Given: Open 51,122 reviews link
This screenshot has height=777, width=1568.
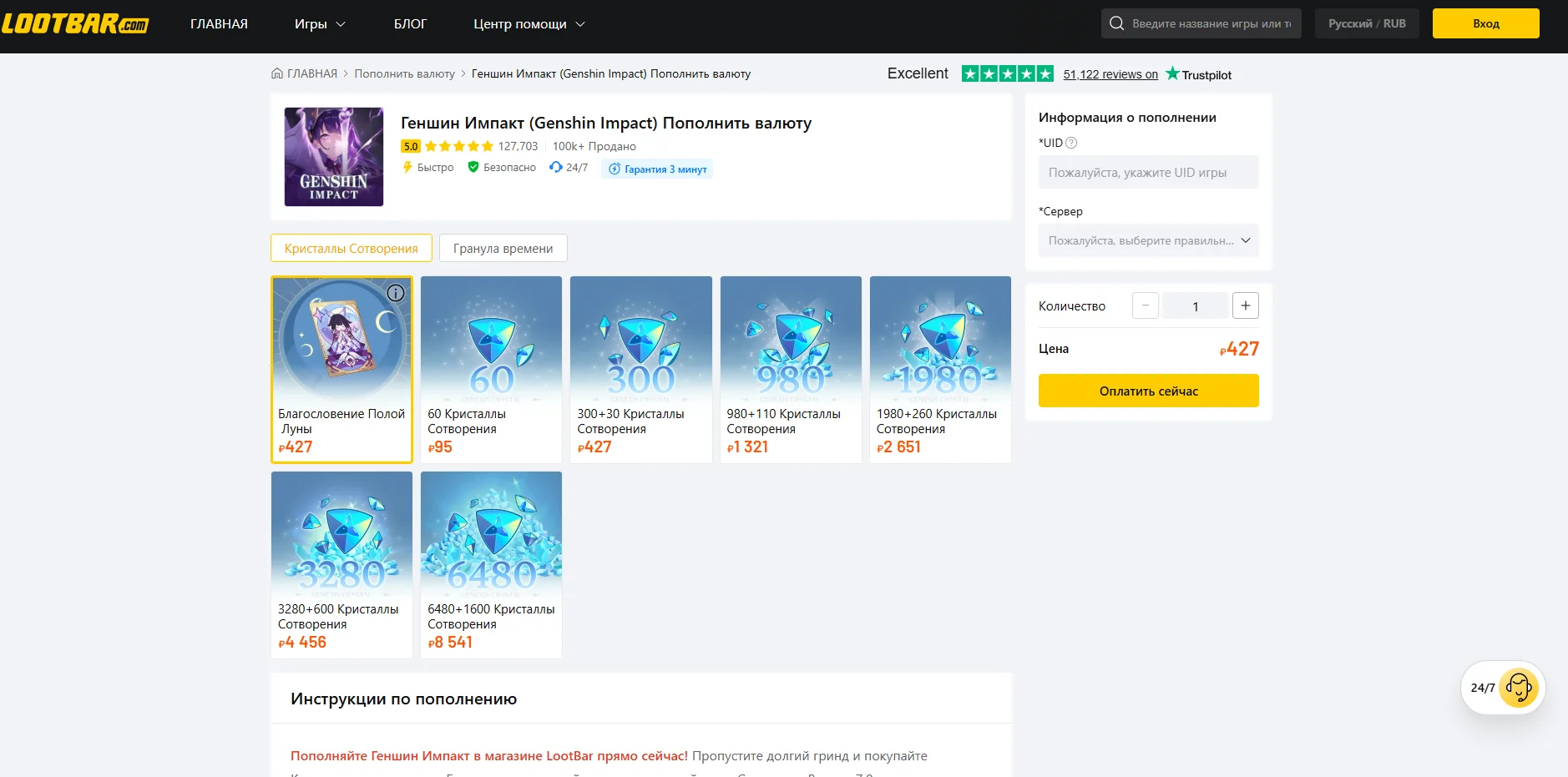Looking at the screenshot, I should click(x=1110, y=74).
